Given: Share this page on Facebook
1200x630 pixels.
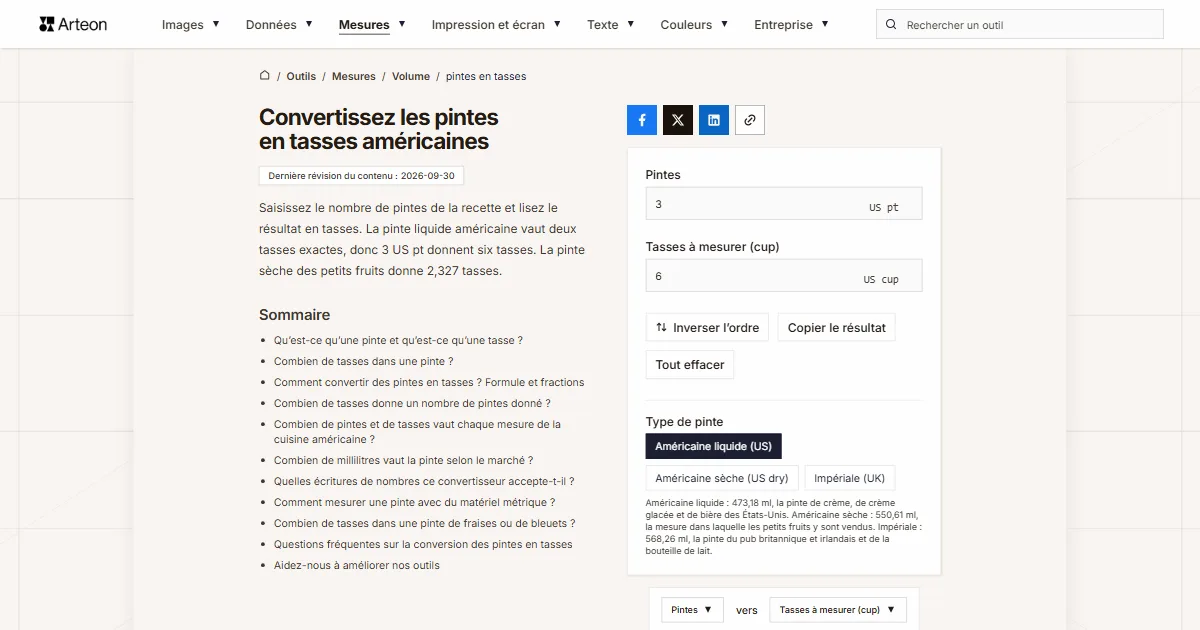Looking at the screenshot, I should point(642,120).
